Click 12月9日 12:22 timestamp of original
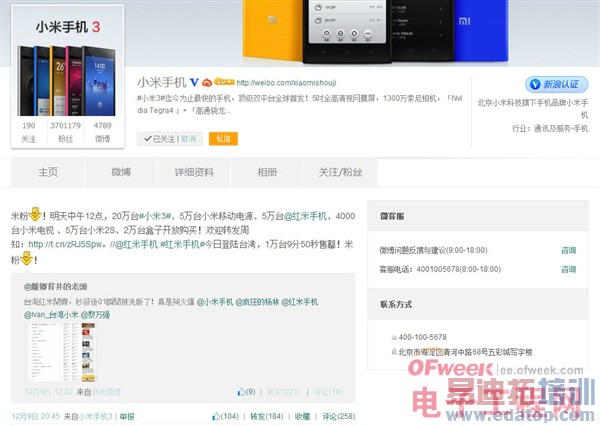Viewport: 600px width, 426px height. coord(49,392)
